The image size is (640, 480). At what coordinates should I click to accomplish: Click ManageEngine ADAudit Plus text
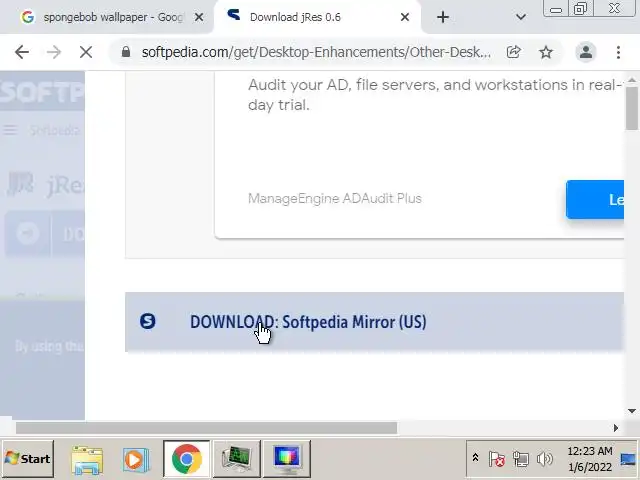335,198
